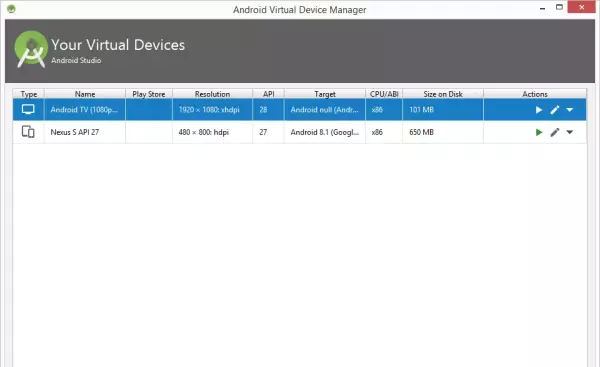
Task: Select the Nexus S API 27 name cell
Action: pyautogui.click(x=85, y=132)
